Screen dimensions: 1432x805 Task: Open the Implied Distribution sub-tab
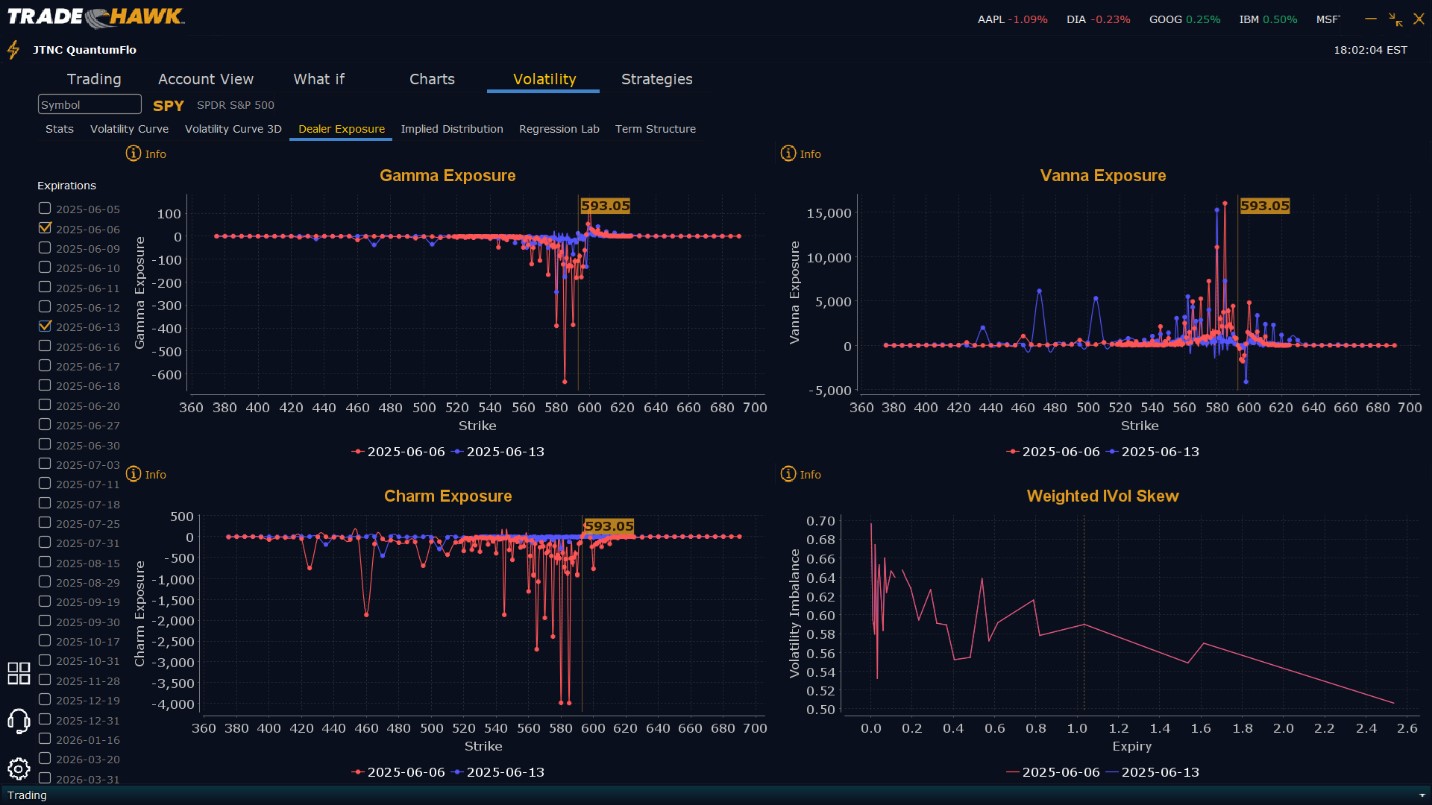[452, 129]
